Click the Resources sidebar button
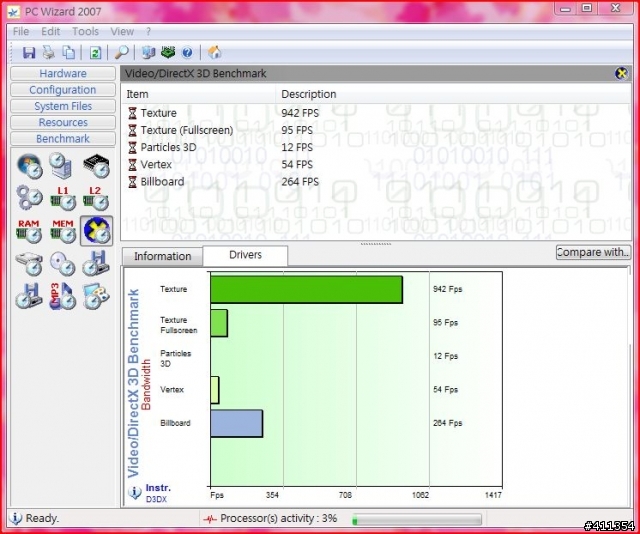The width and height of the screenshot is (640, 534). pos(63,122)
